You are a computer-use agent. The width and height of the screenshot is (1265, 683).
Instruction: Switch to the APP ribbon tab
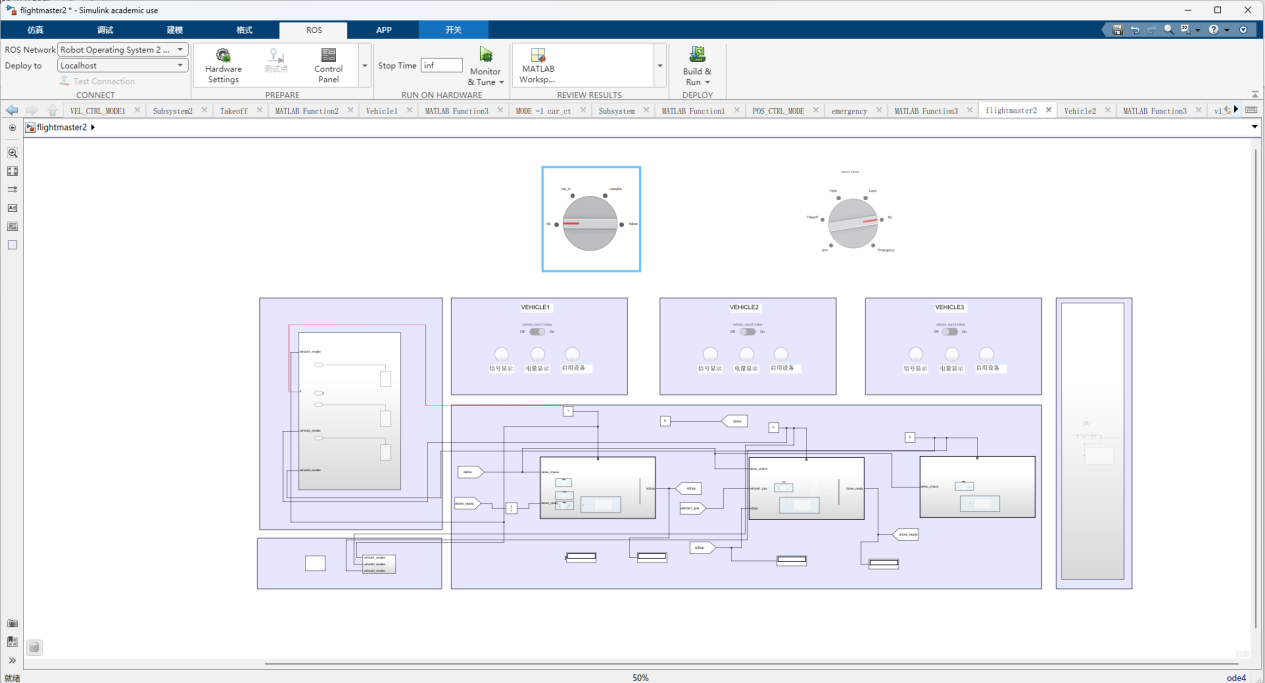(x=384, y=30)
